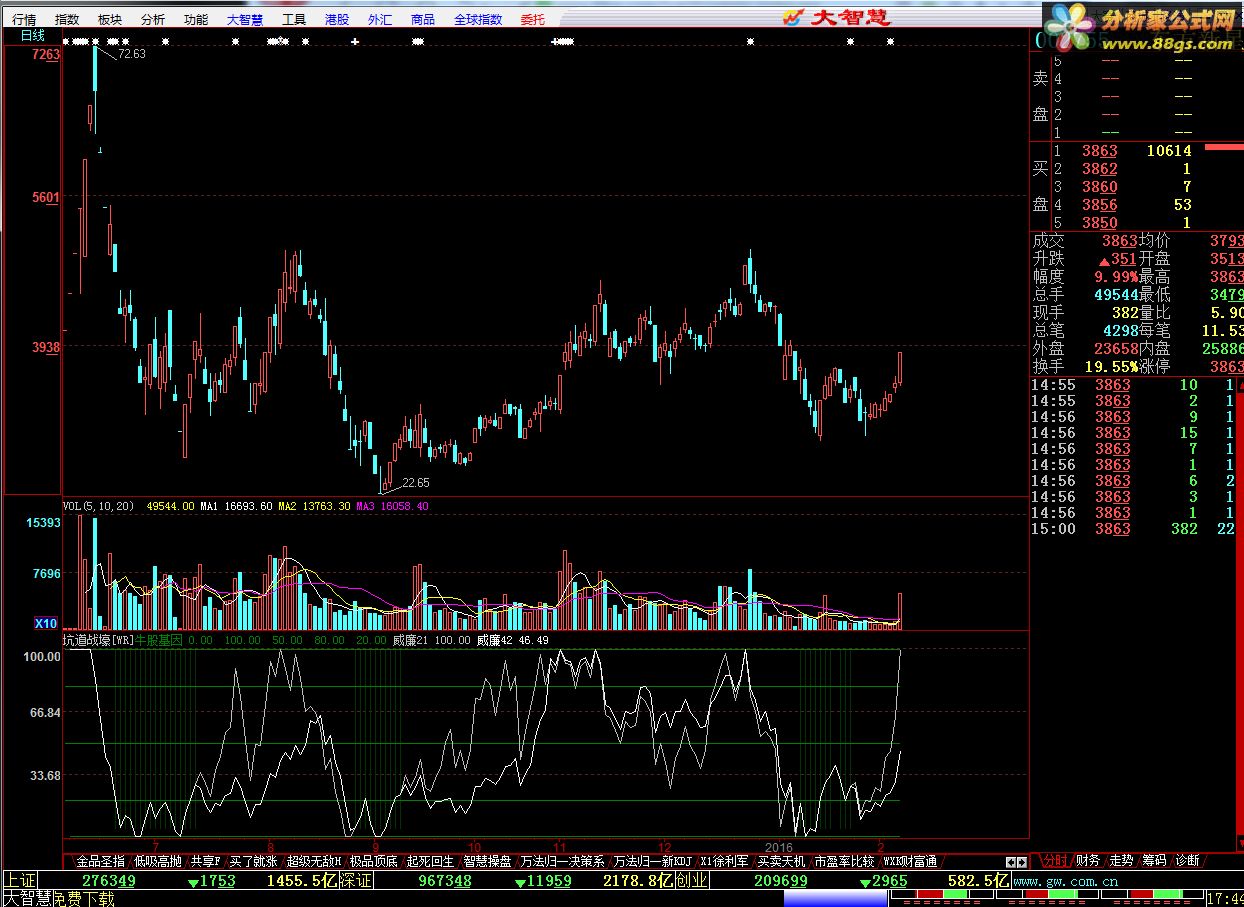Click the 大智慧 logo in title bar
1244x907 pixels.
click(836, 16)
